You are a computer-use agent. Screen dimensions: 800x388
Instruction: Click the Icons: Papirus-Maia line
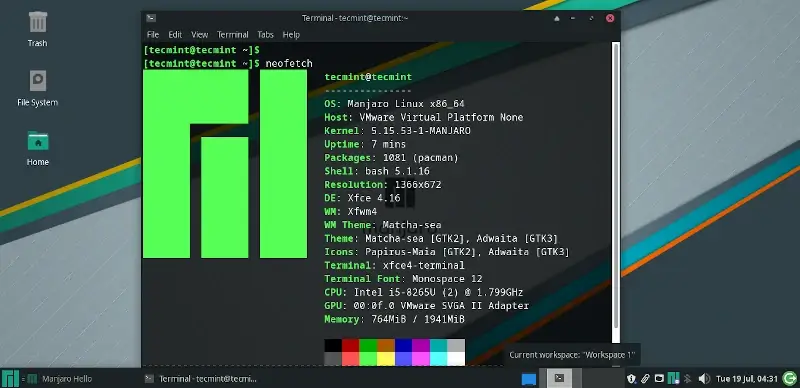pyautogui.click(x=447, y=252)
